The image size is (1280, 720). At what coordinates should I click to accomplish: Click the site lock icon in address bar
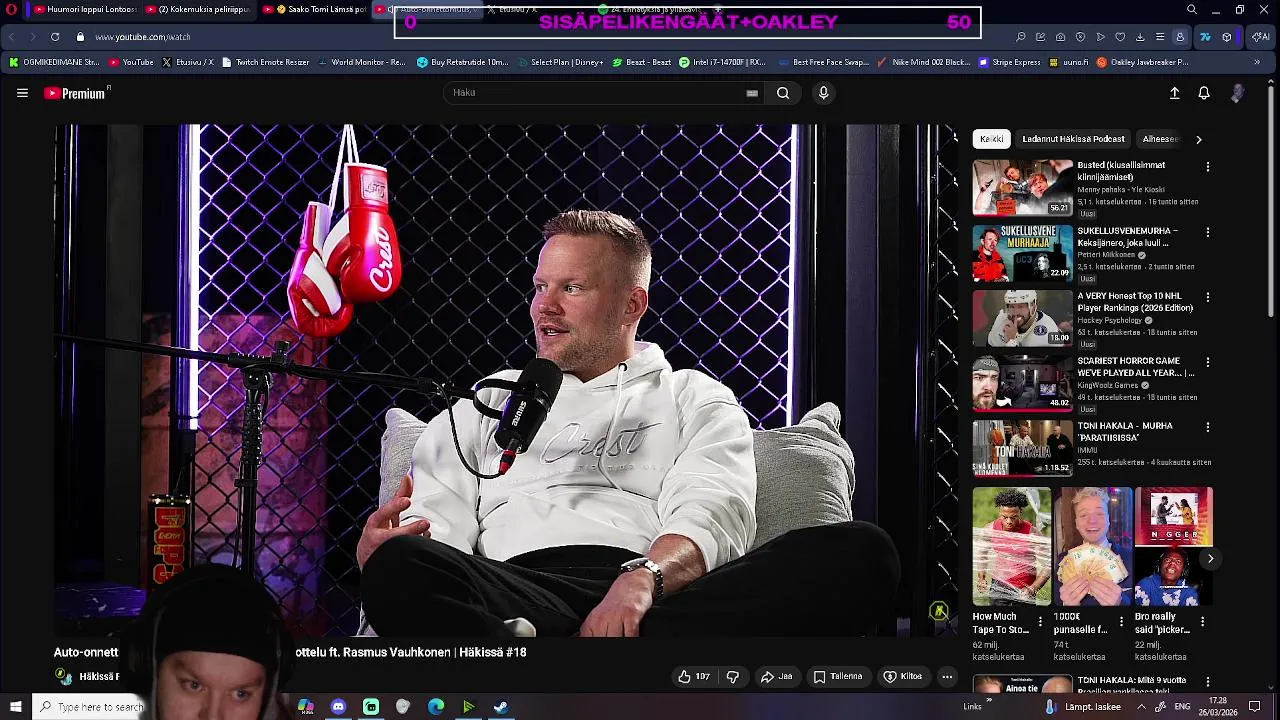(81, 37)
